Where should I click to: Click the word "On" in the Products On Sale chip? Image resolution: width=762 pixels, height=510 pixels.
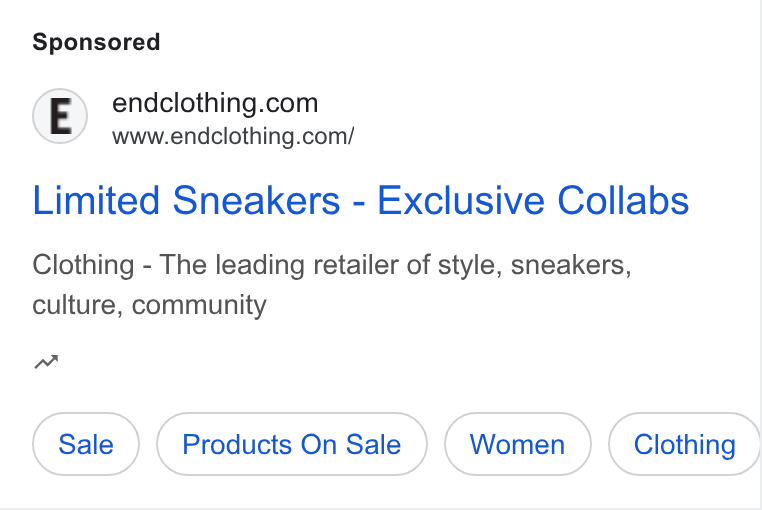coord(319,444)
